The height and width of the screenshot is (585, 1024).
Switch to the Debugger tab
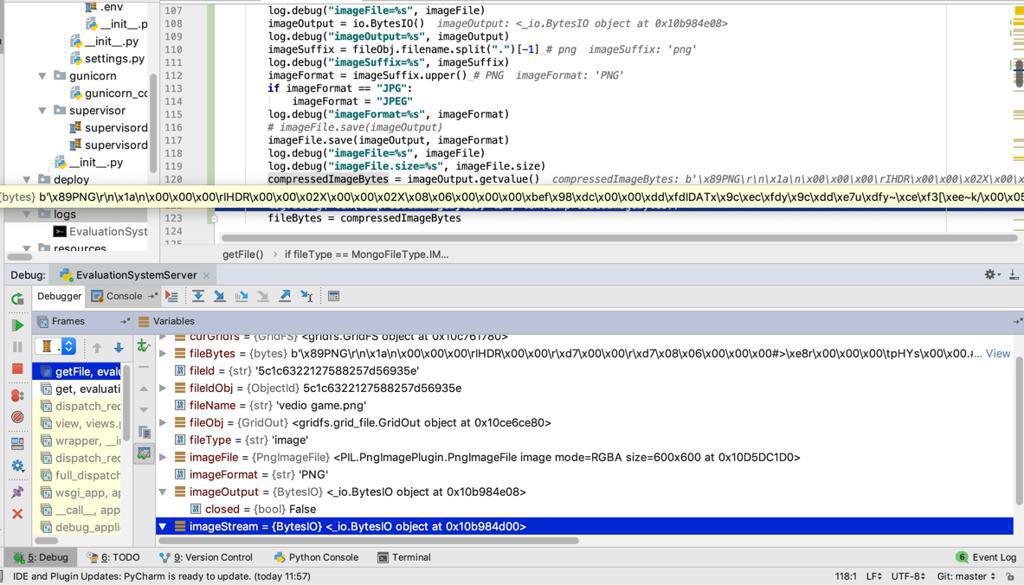coord(59,296)
